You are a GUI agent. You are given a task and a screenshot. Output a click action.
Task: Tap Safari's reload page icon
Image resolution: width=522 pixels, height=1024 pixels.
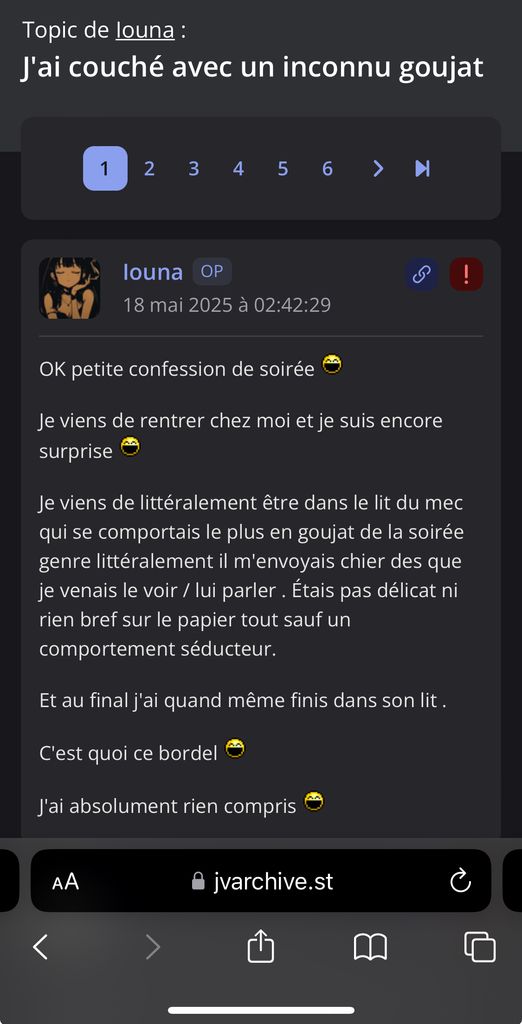pos(461,880)
